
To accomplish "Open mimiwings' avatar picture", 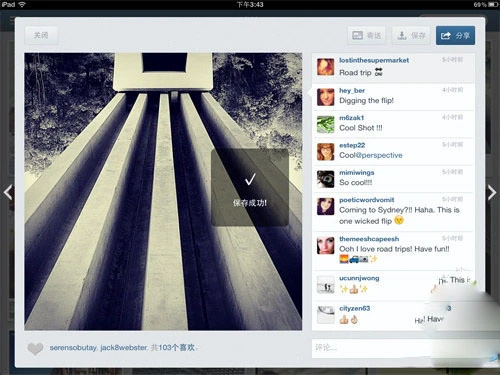I will 325,179.
